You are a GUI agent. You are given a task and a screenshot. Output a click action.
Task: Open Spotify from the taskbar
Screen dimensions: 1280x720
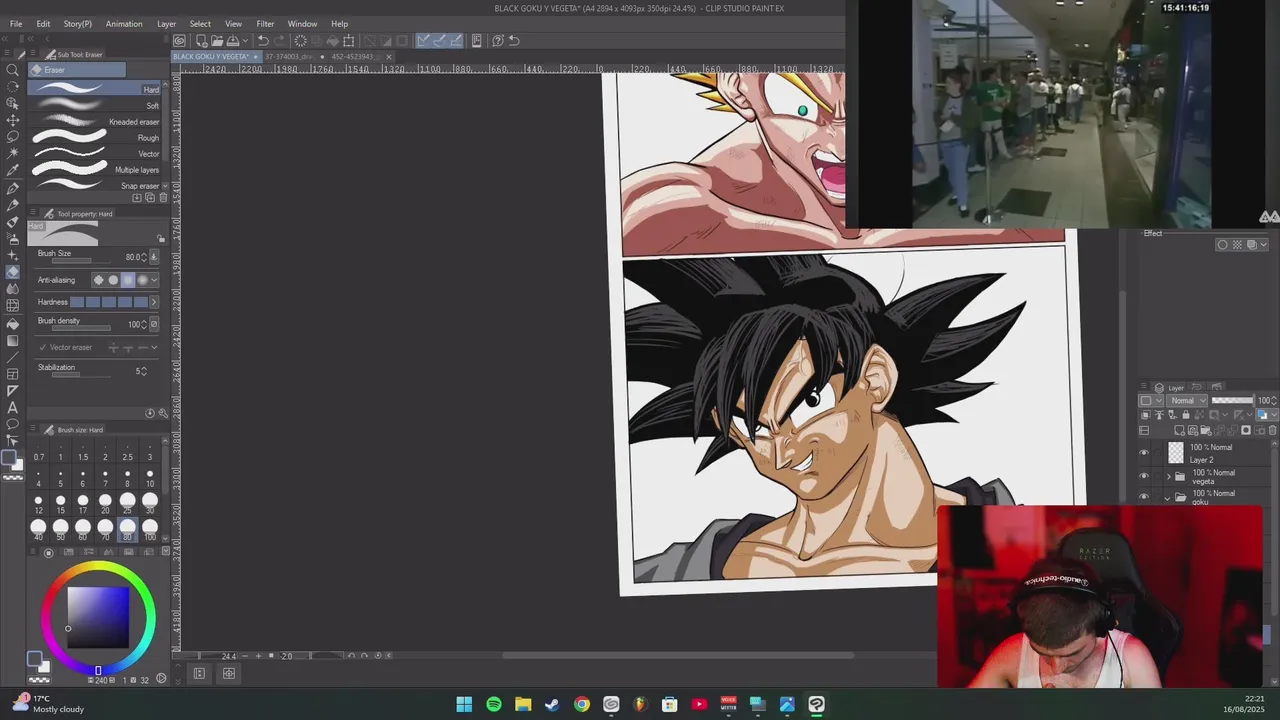(494, 705)
